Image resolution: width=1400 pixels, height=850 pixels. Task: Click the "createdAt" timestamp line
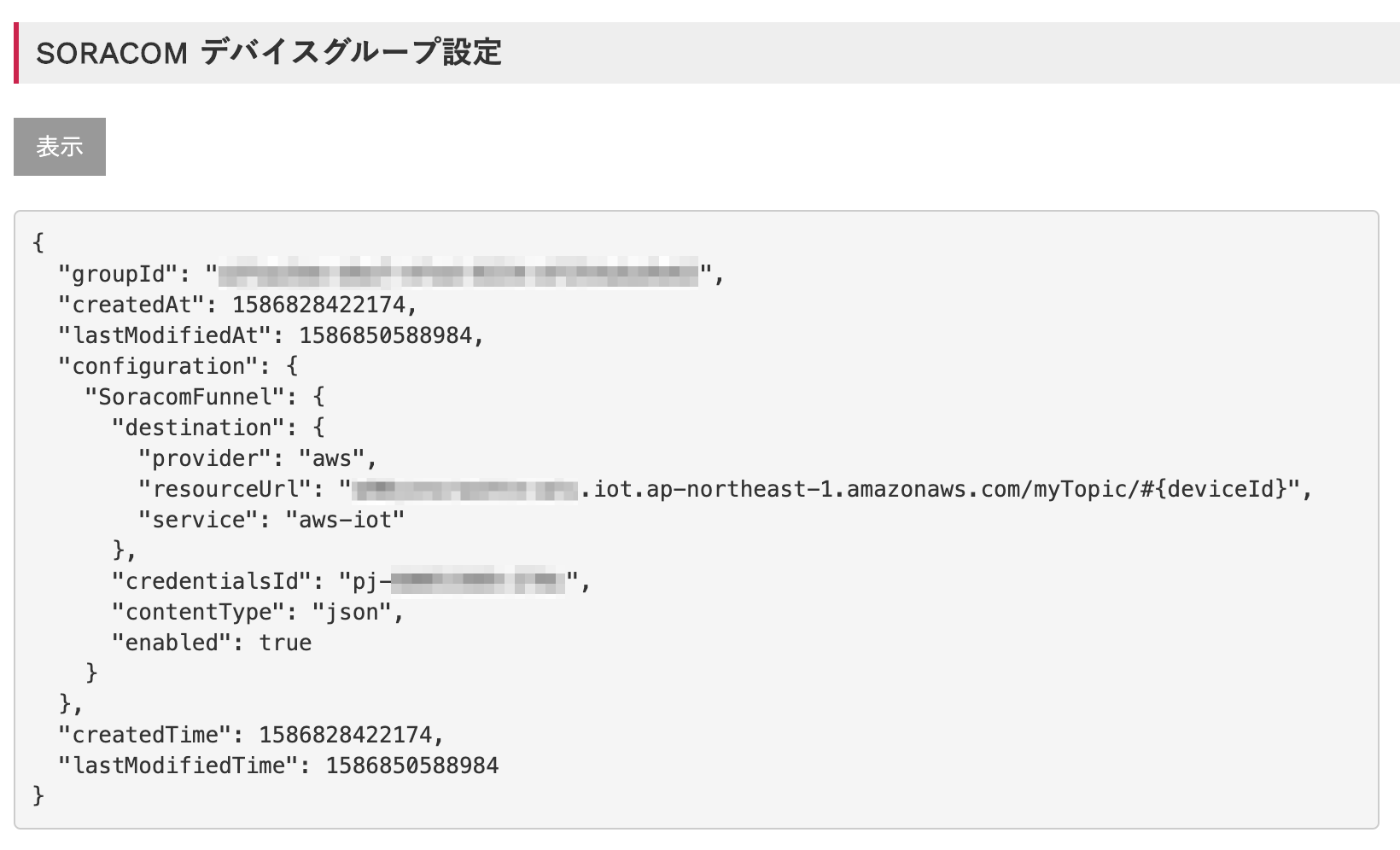click(237, 305)
